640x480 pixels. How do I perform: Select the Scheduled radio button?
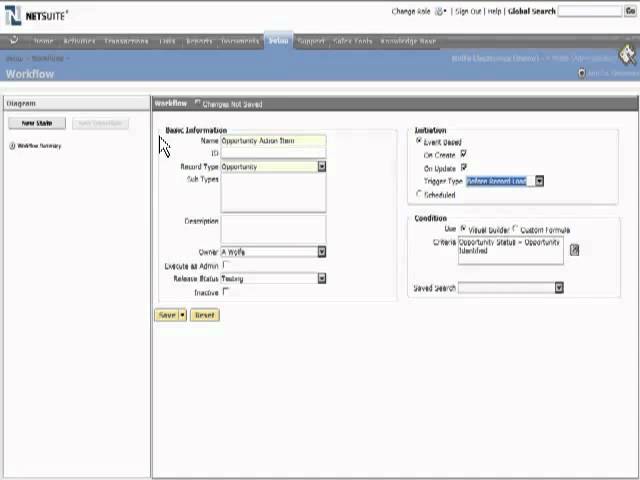pos(418,193)
